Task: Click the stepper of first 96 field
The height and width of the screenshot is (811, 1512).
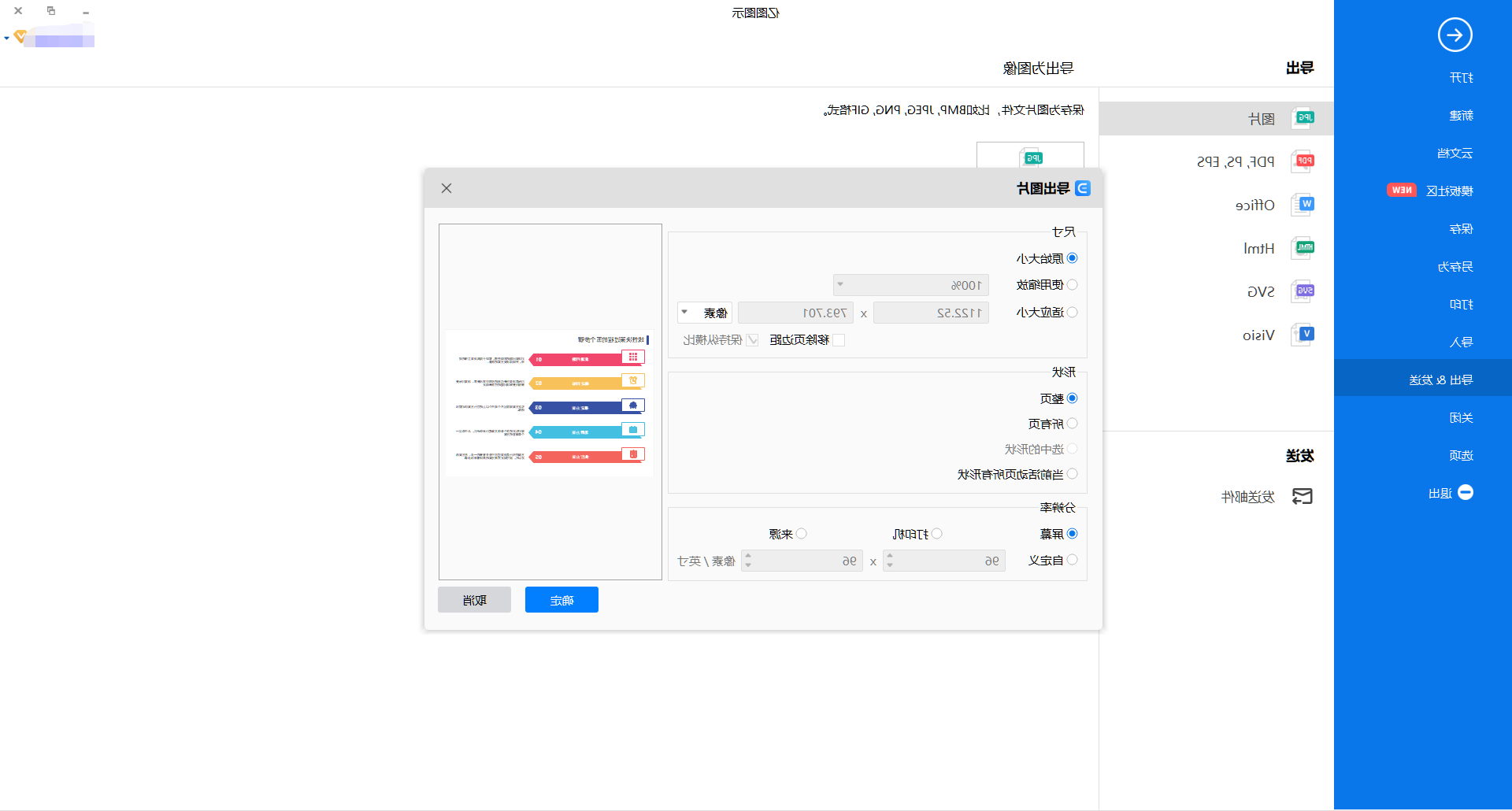Action: [x=890, y=561]
